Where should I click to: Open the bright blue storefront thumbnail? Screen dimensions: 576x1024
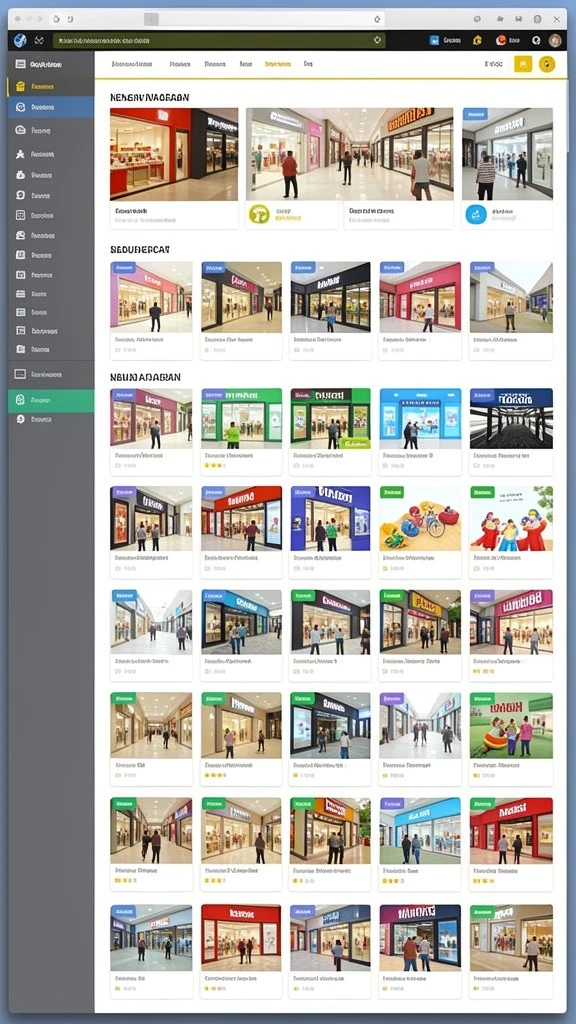coord(420,419)
